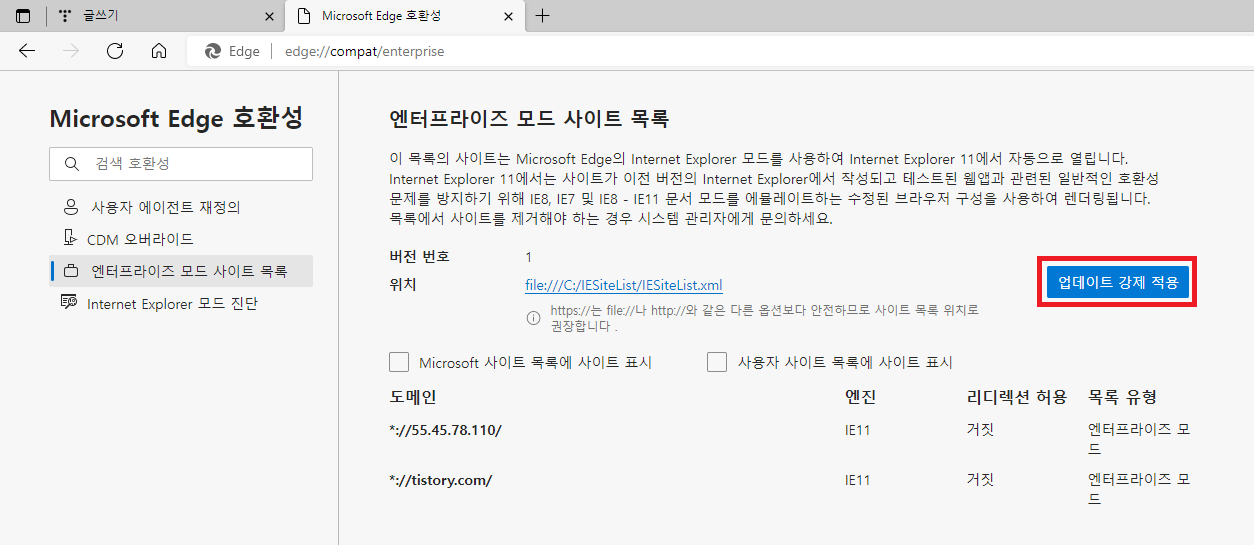The height and width of the screenshot is (545, 1254).
Task: Click the IE mode diagnostics icon
Action: [70, 302]
